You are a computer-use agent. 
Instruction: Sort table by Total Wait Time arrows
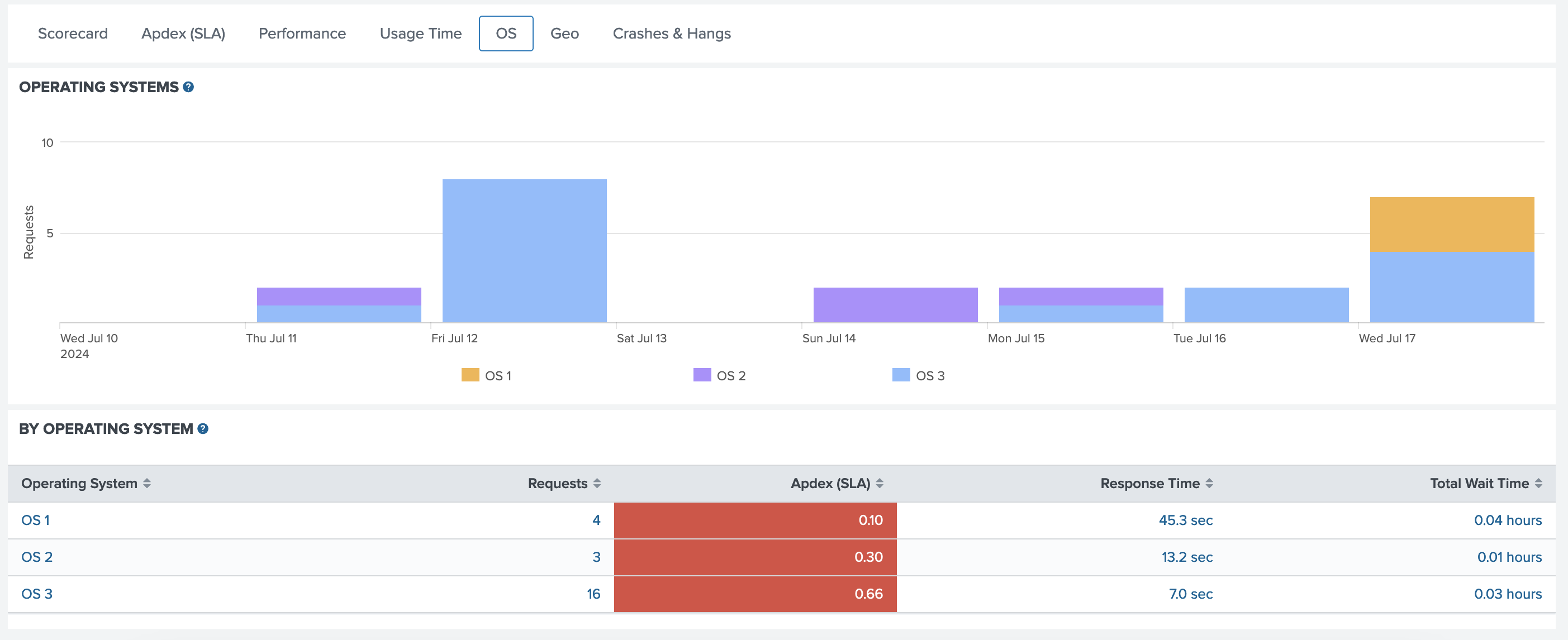click(1538, 483)
